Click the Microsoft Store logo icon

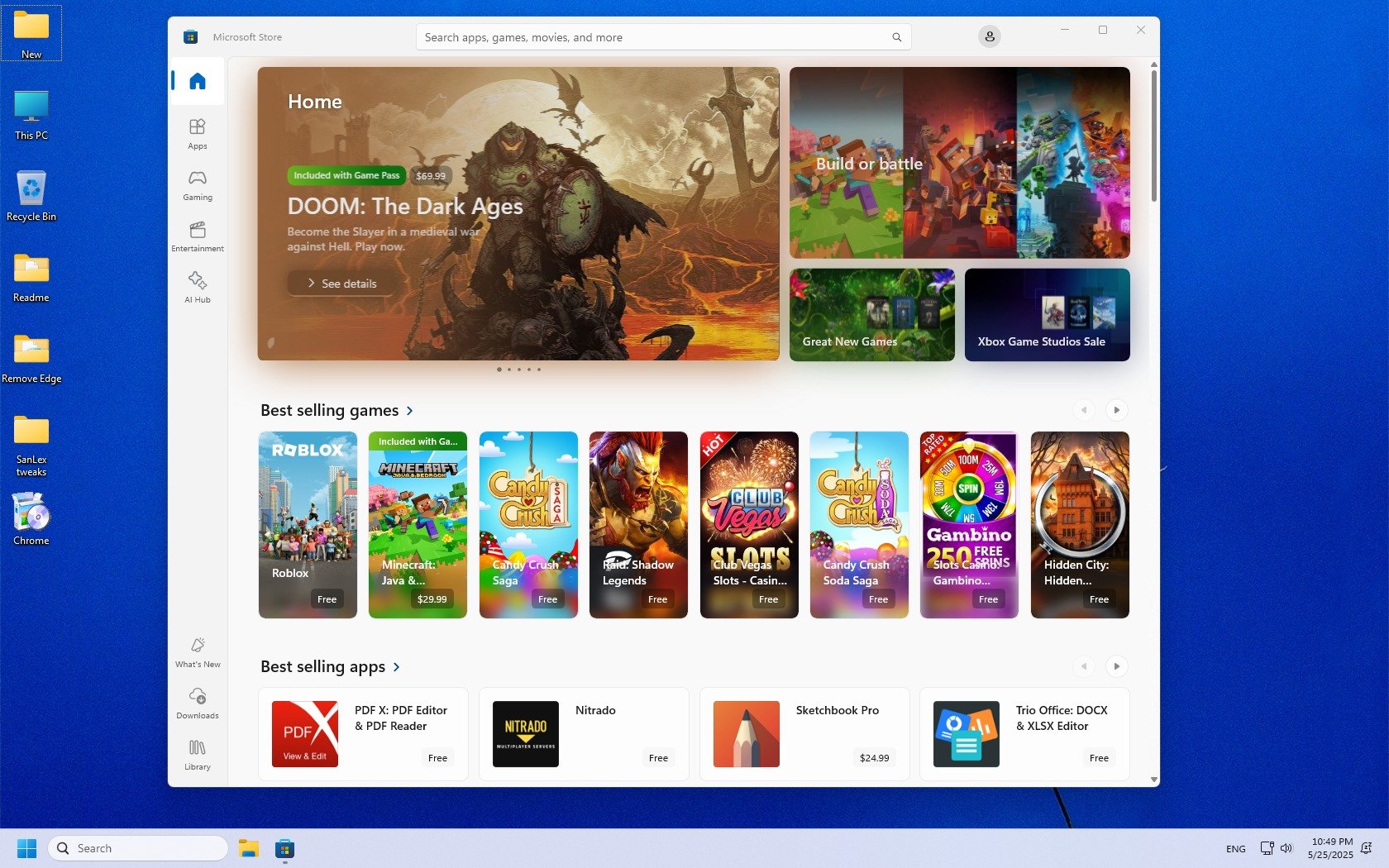click(x=190, y=36)
